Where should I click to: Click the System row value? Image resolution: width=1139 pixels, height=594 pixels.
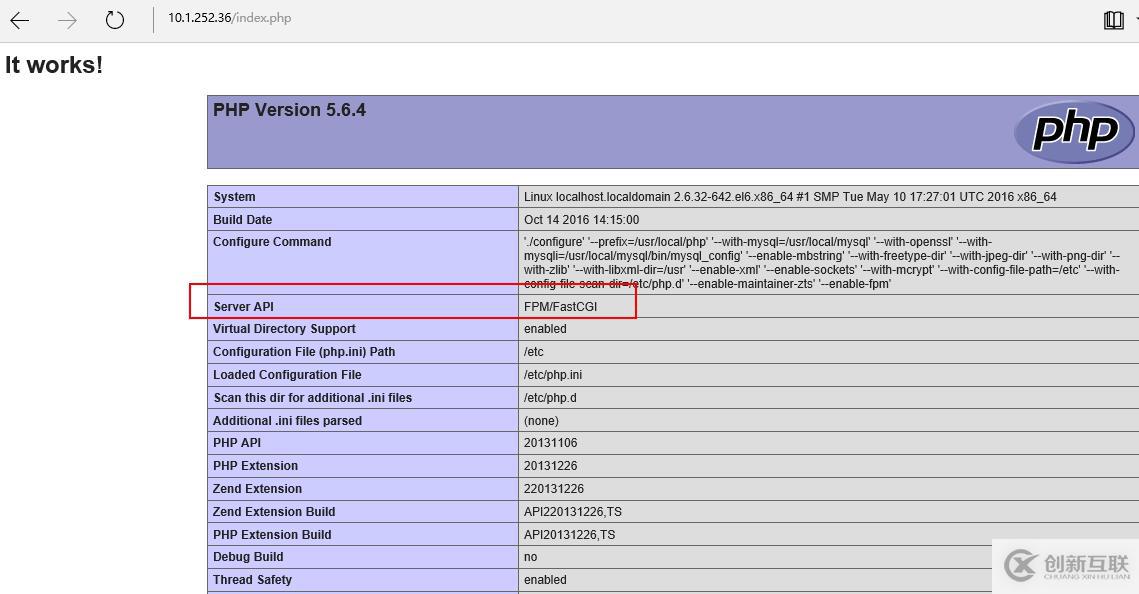click(x=785, y=196)
